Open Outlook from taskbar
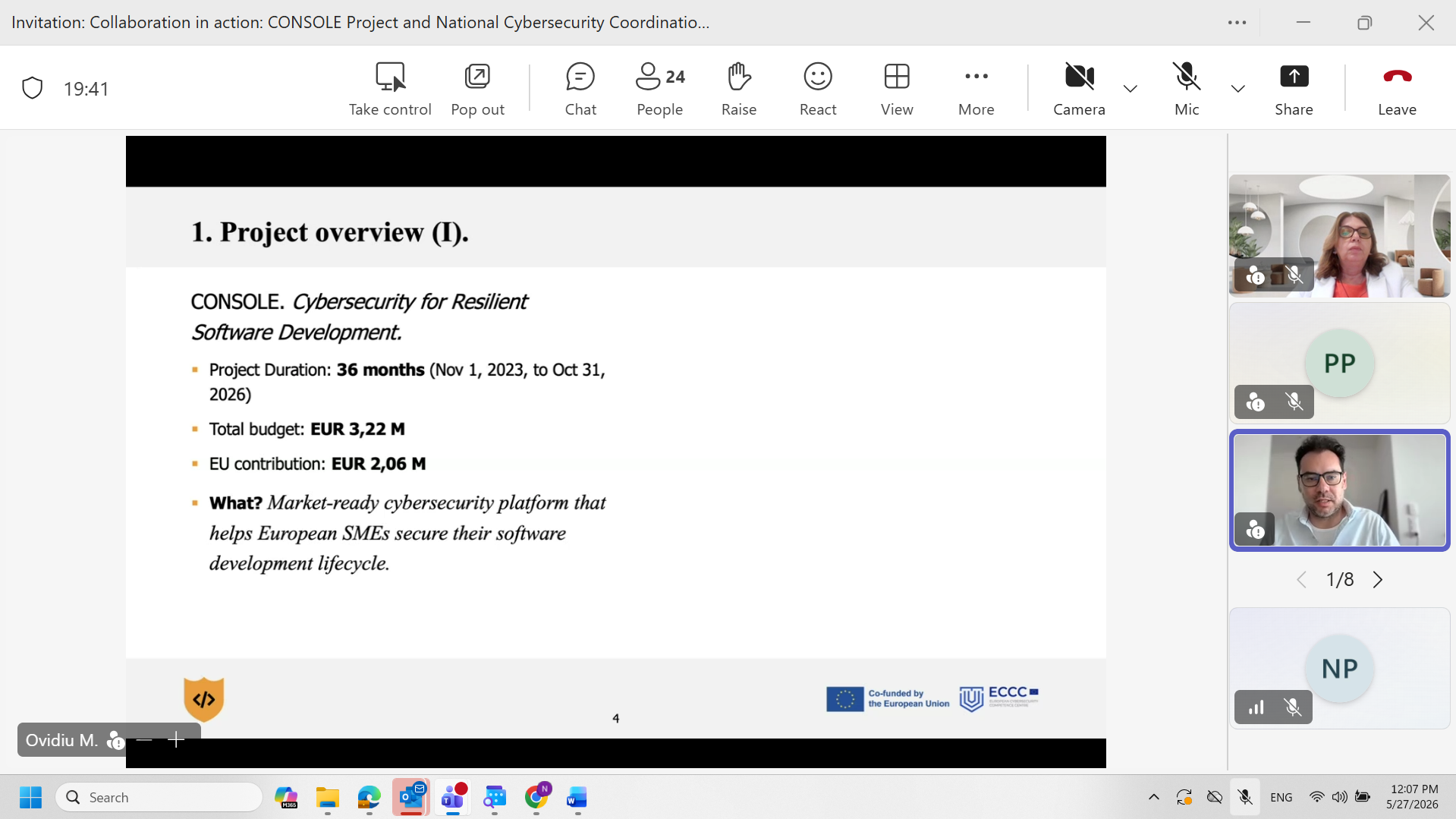The width and height of the screenshot is (1456, 819). (x=411, y=798)
